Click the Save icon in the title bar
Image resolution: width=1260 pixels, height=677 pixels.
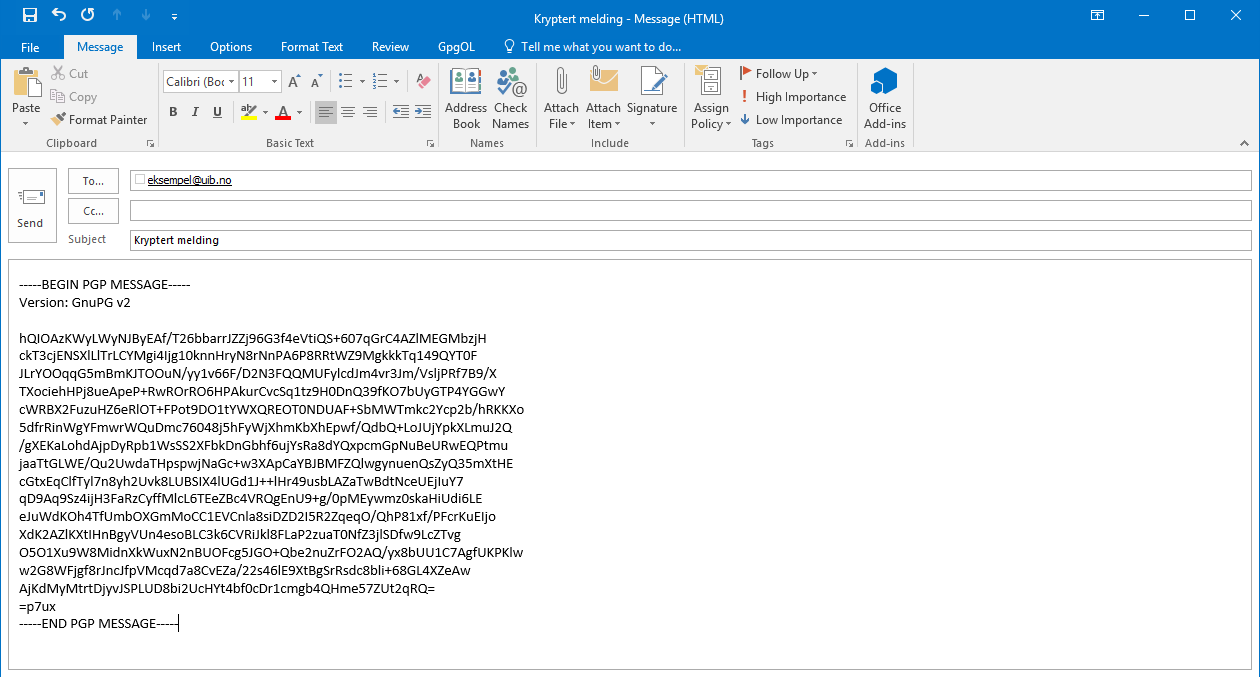pos(30,16)
